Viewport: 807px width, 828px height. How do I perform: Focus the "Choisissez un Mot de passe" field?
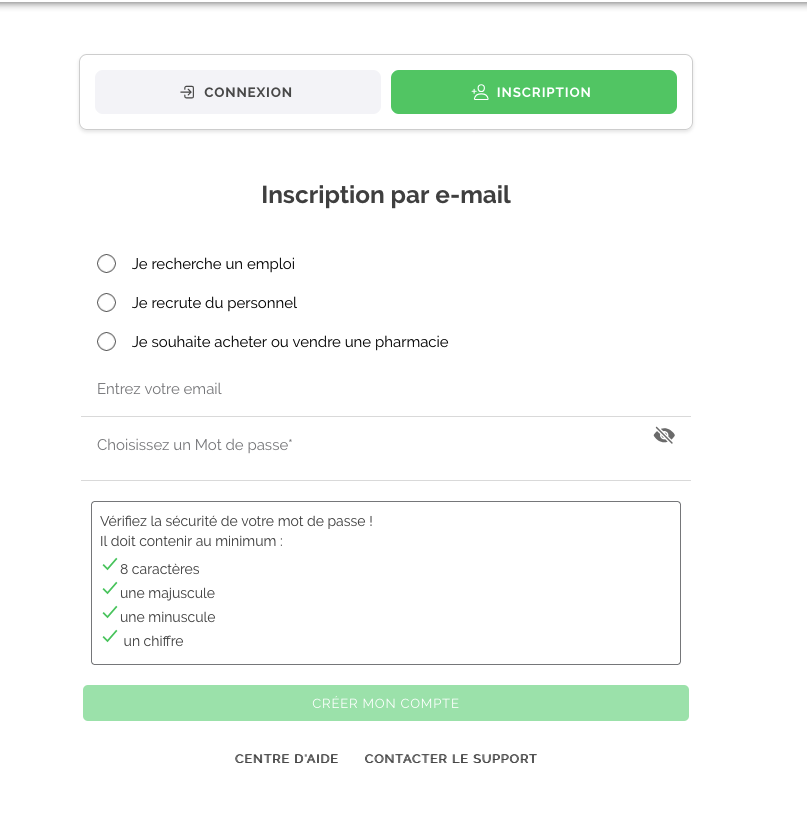click(386, 445)
